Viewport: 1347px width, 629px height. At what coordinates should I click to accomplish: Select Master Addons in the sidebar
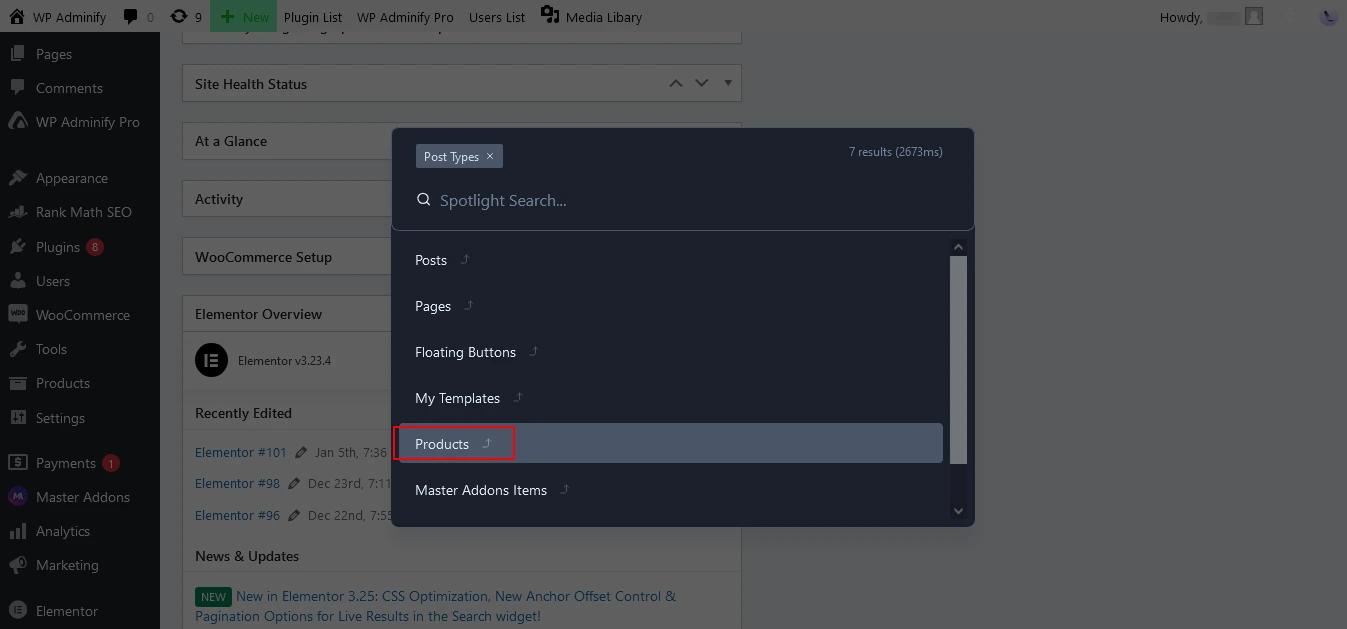click(83, 497)
